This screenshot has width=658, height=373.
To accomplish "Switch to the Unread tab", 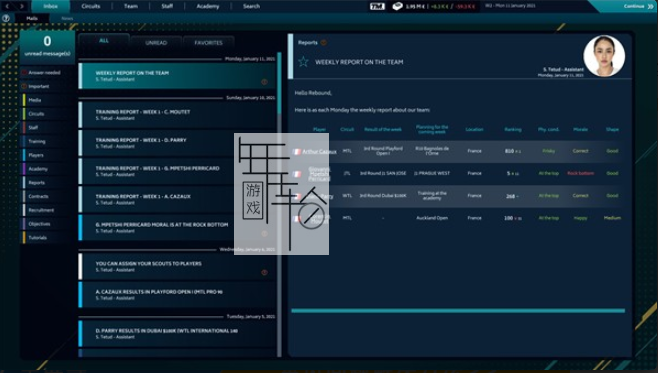I will (x=156, y=43).
